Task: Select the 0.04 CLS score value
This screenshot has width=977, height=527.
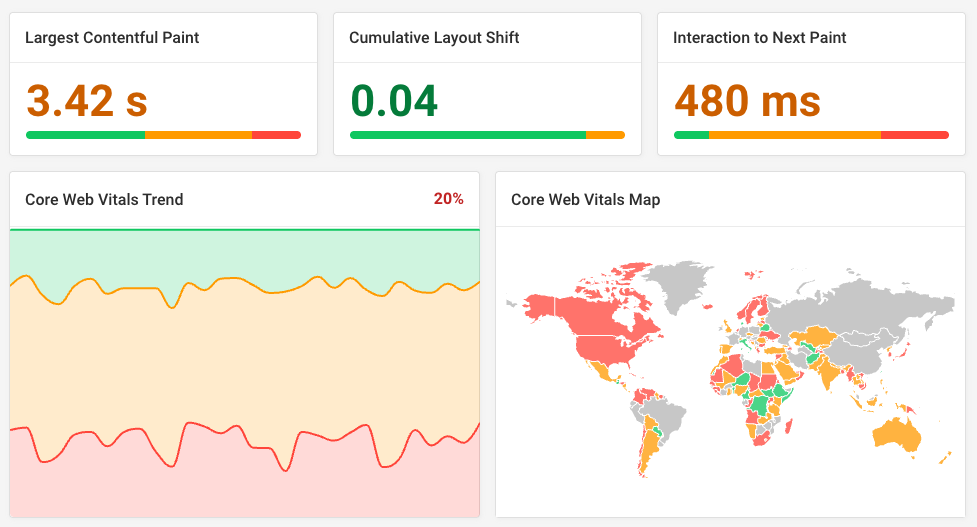Action: click(x=394, y=101)
